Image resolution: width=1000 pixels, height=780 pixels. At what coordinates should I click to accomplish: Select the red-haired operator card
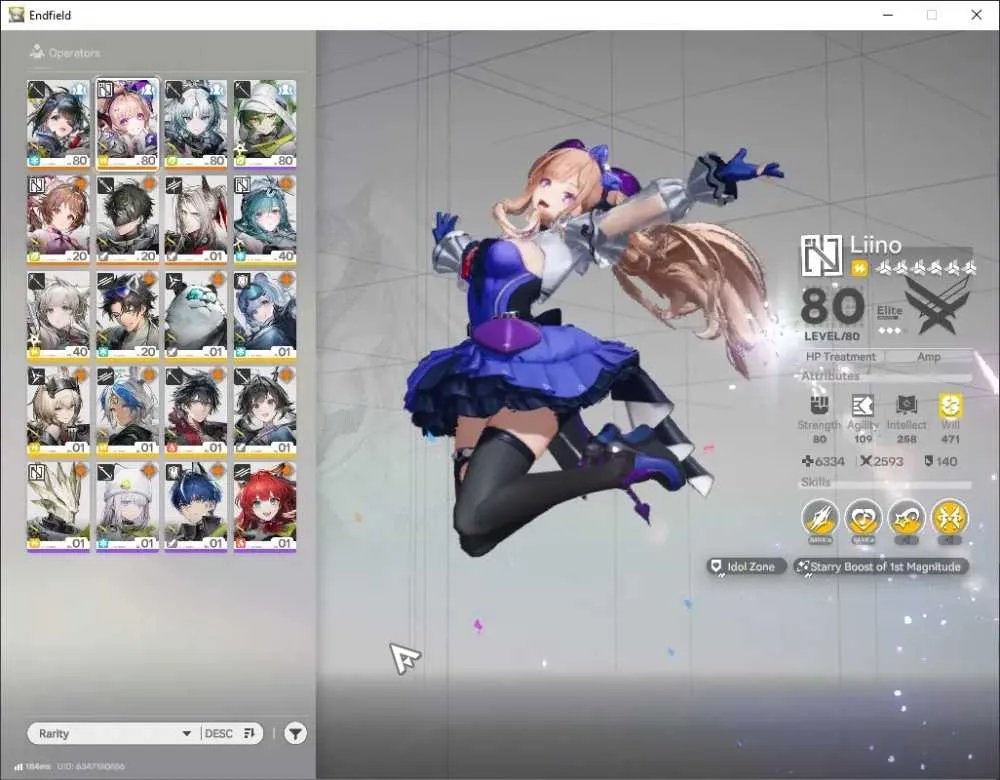265,508
